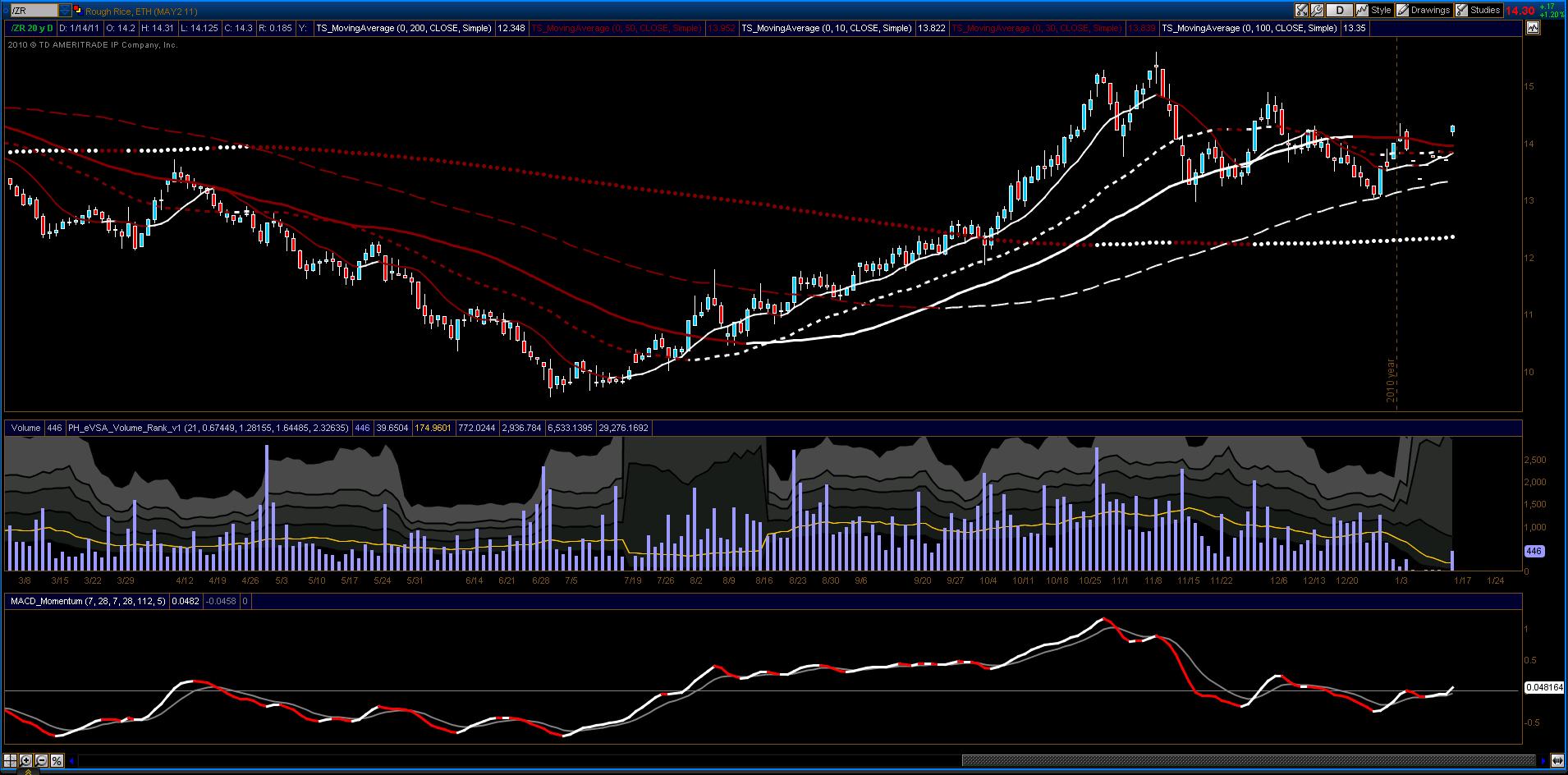
Task: Click the H: 14.31 high value
Action: click(157, 28)
